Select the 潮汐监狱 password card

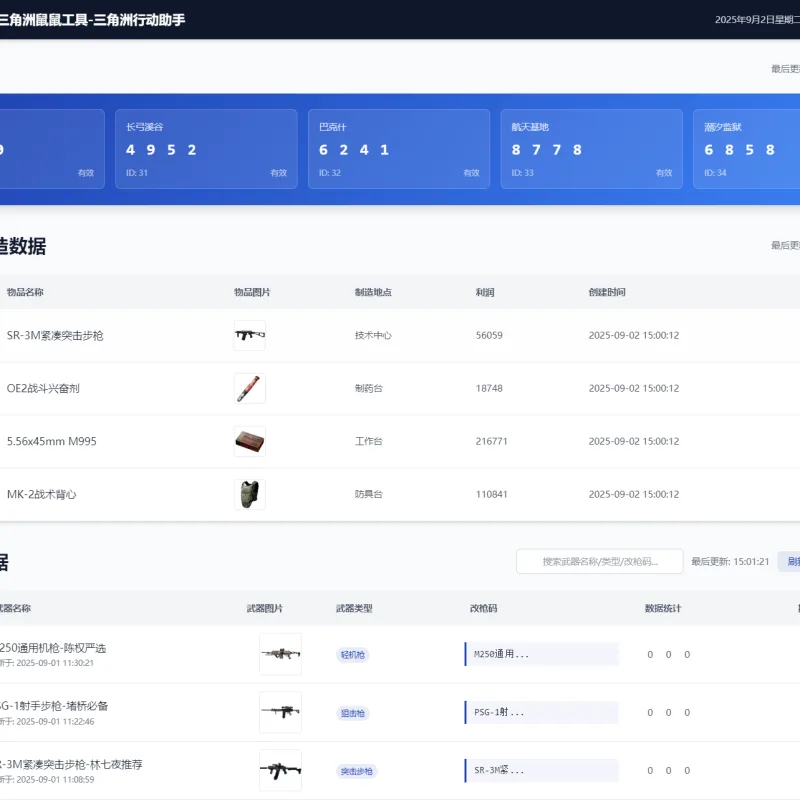pos(746,149)
